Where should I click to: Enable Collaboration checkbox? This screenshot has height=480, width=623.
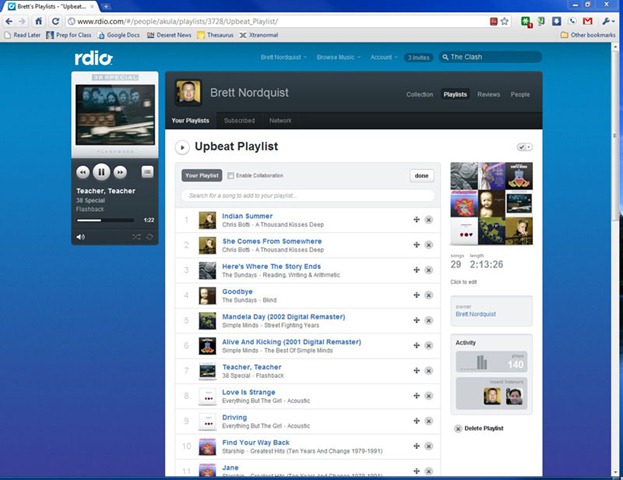[231, 176]
